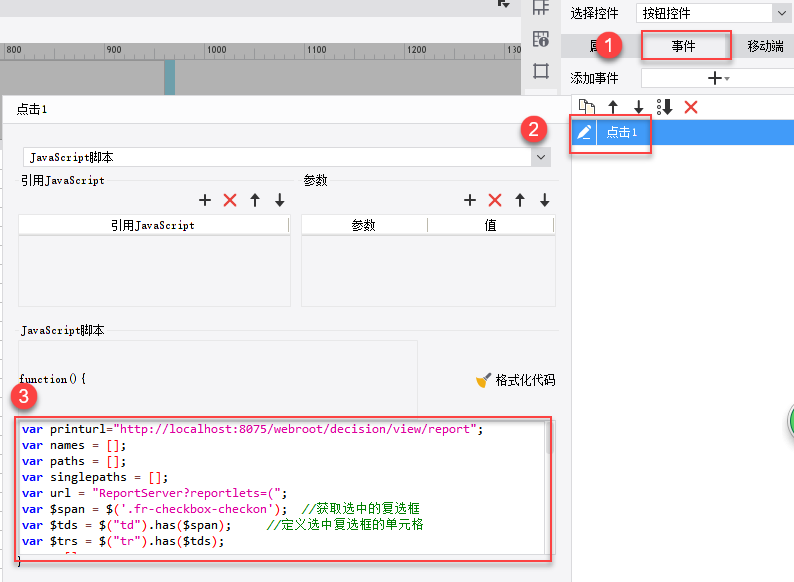Screen dimensions: 794x582
Task: Click into the JavaScript code editor area
Action: [283, 488]
